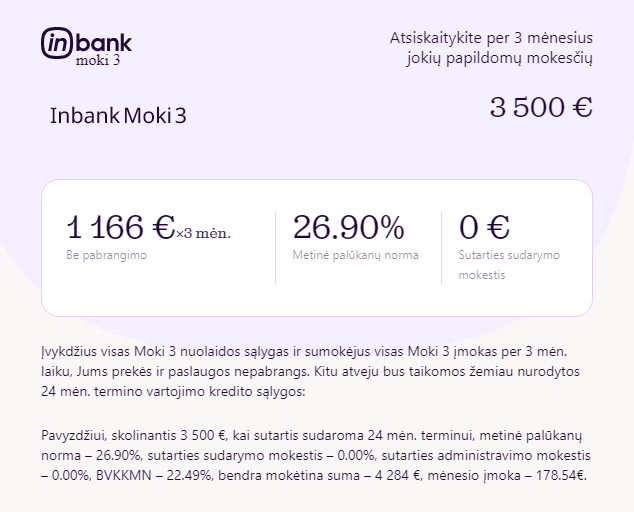
Task: Click the "Inbank Moki 3" title
Action: [x=118, y=116]
